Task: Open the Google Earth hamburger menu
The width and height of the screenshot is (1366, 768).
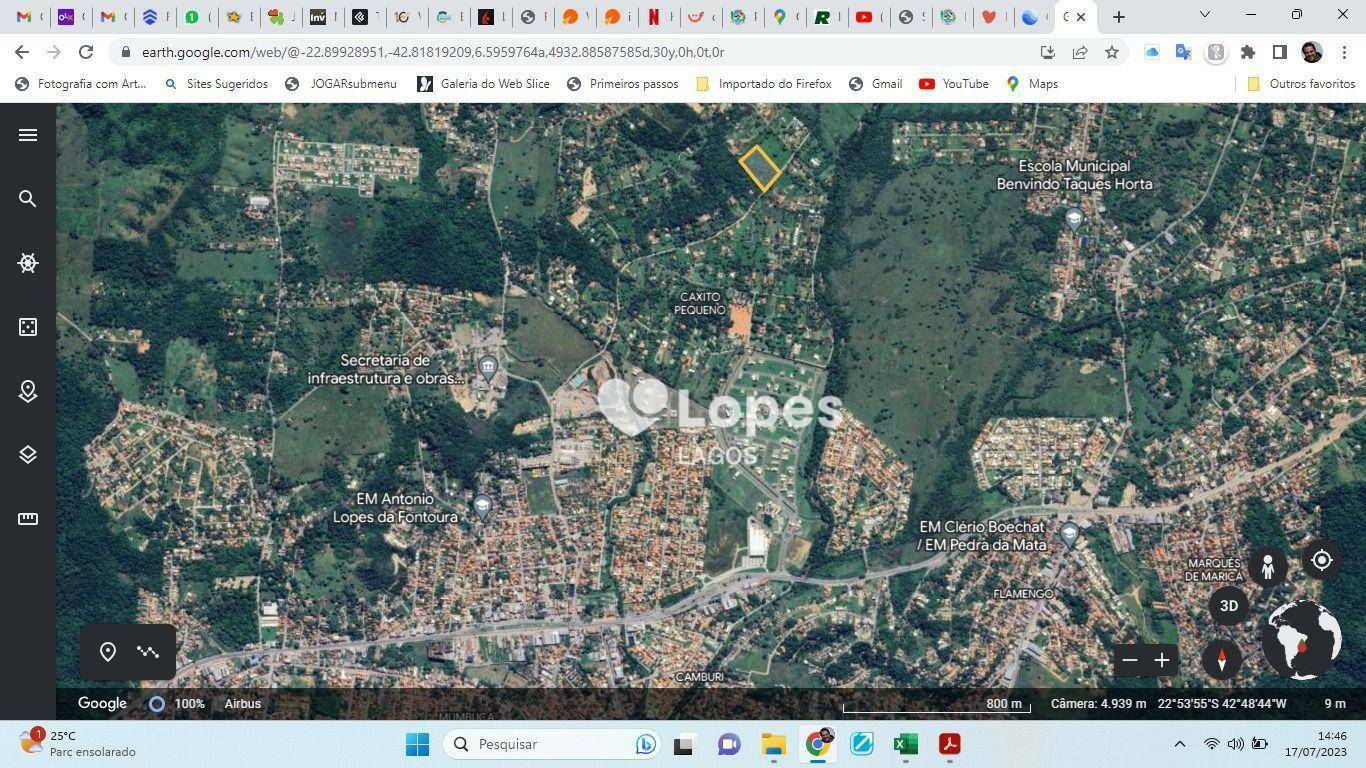Action: 28,135
